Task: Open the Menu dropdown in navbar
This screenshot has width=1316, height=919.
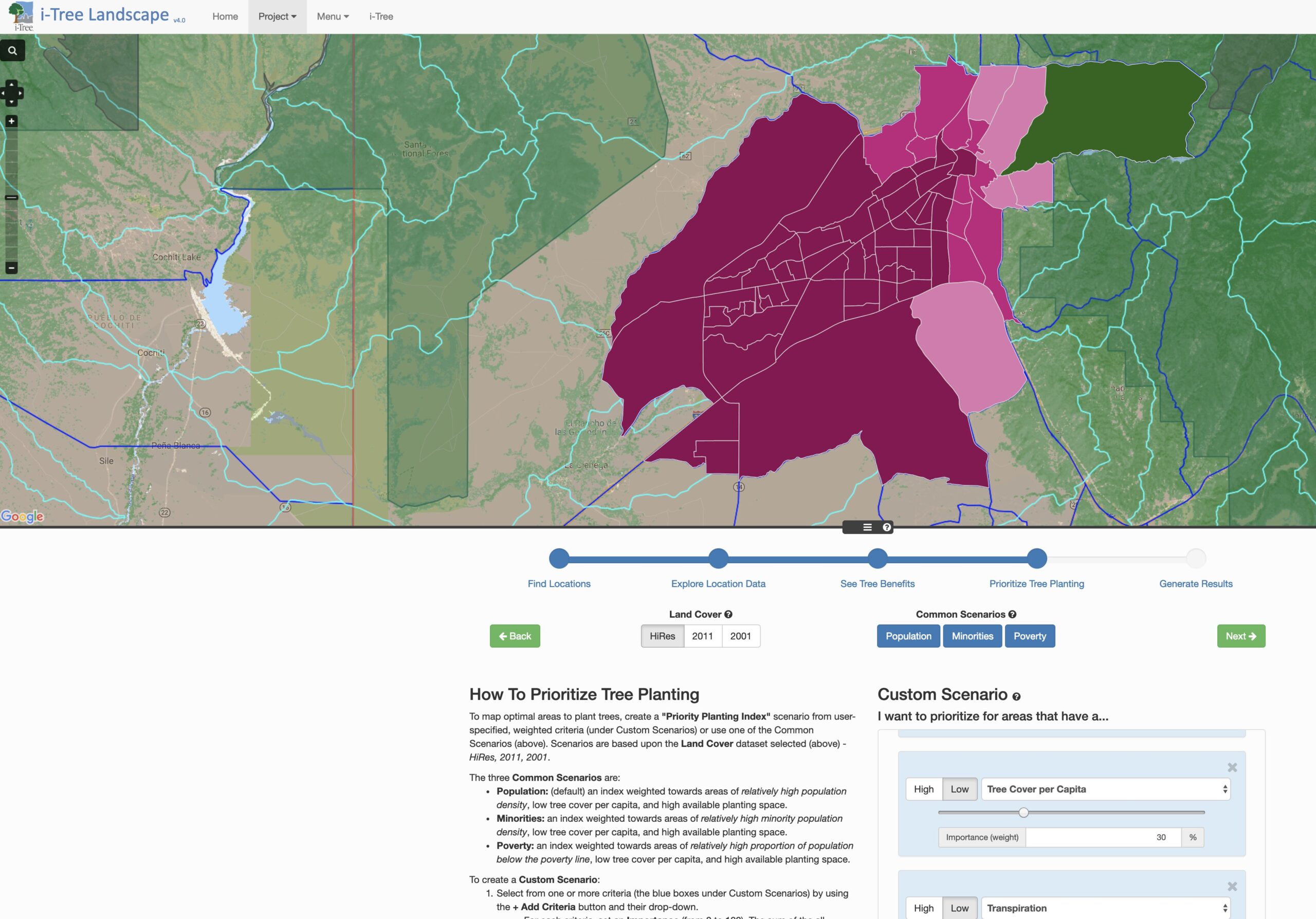Action: (x=333, y=16)
